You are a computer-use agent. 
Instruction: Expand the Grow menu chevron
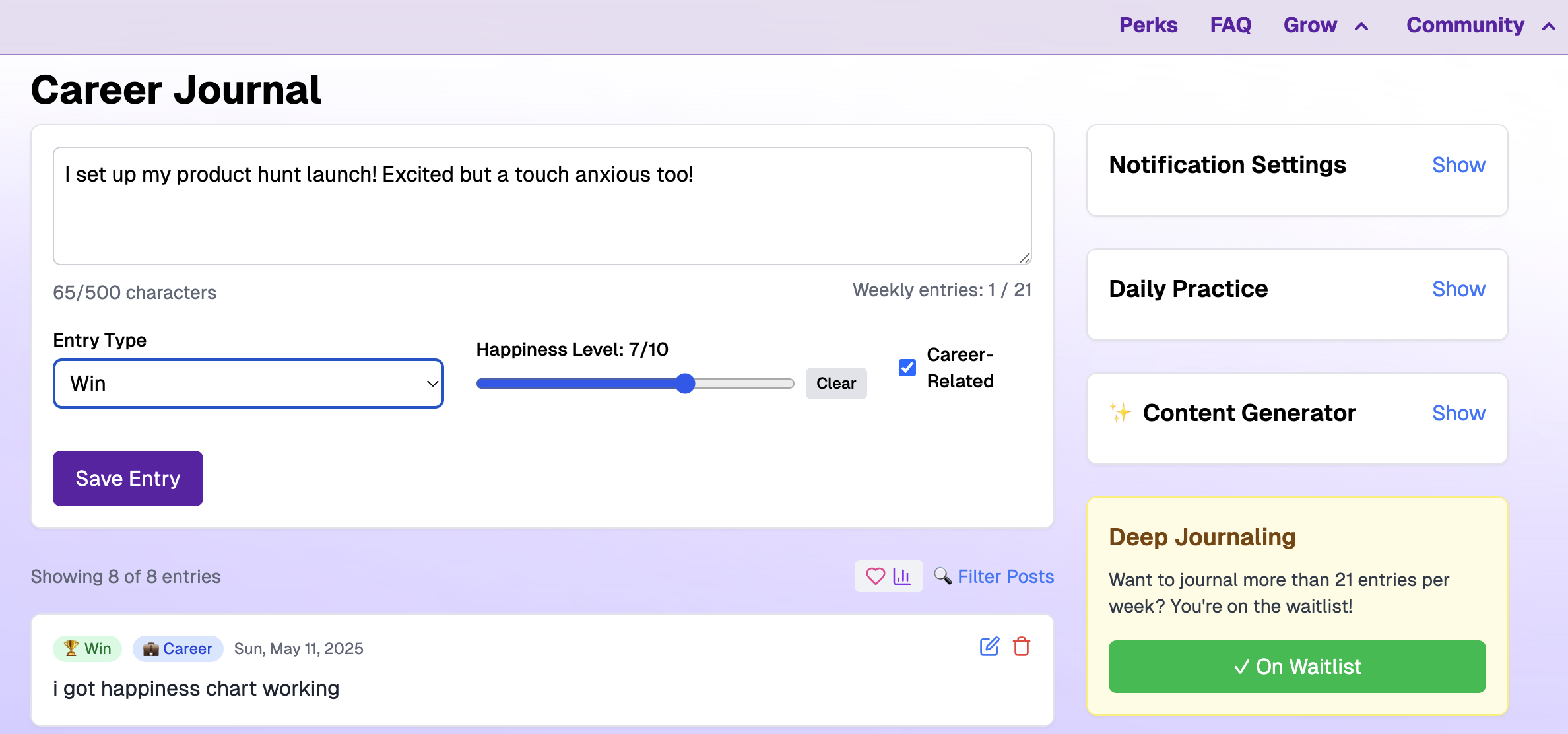[1361, 27]
